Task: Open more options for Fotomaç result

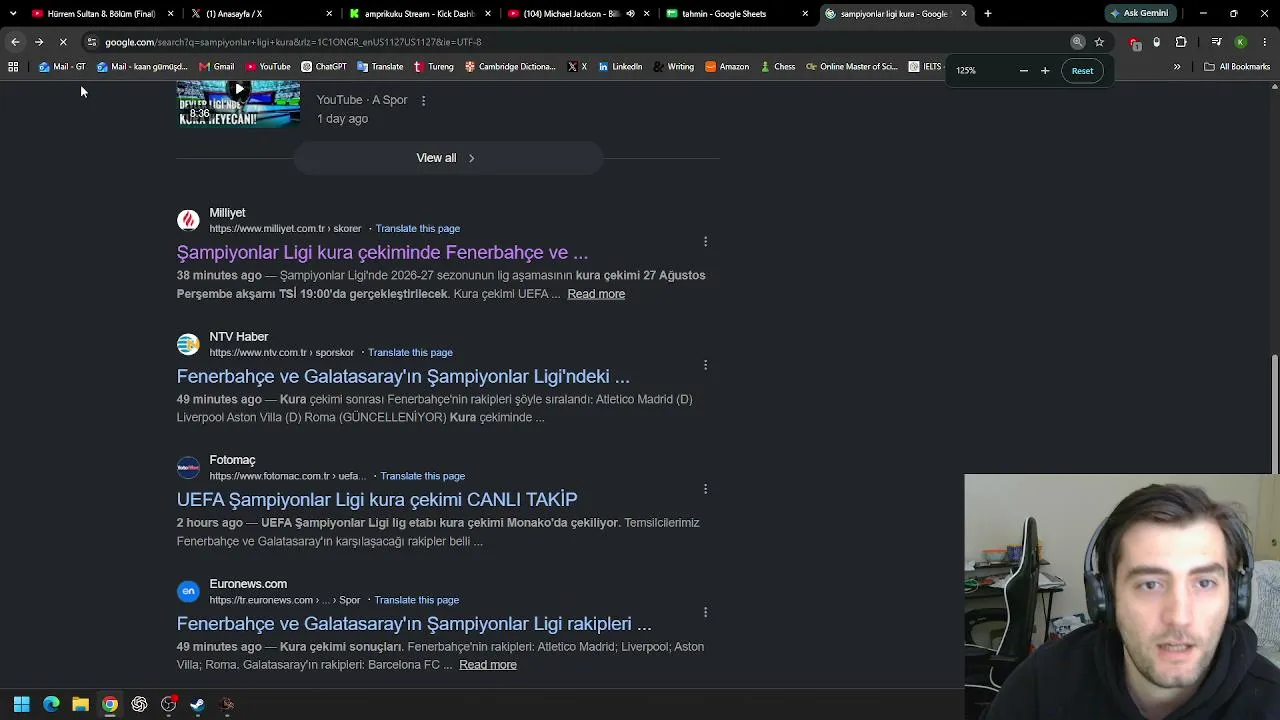Action: click(x=705, y=489)
